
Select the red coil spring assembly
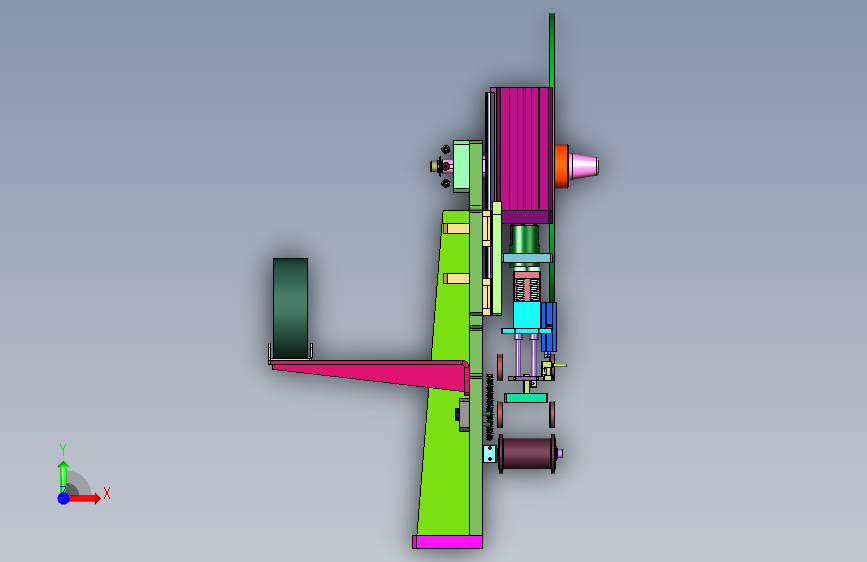pyautogui.click(x=526, y=289)
